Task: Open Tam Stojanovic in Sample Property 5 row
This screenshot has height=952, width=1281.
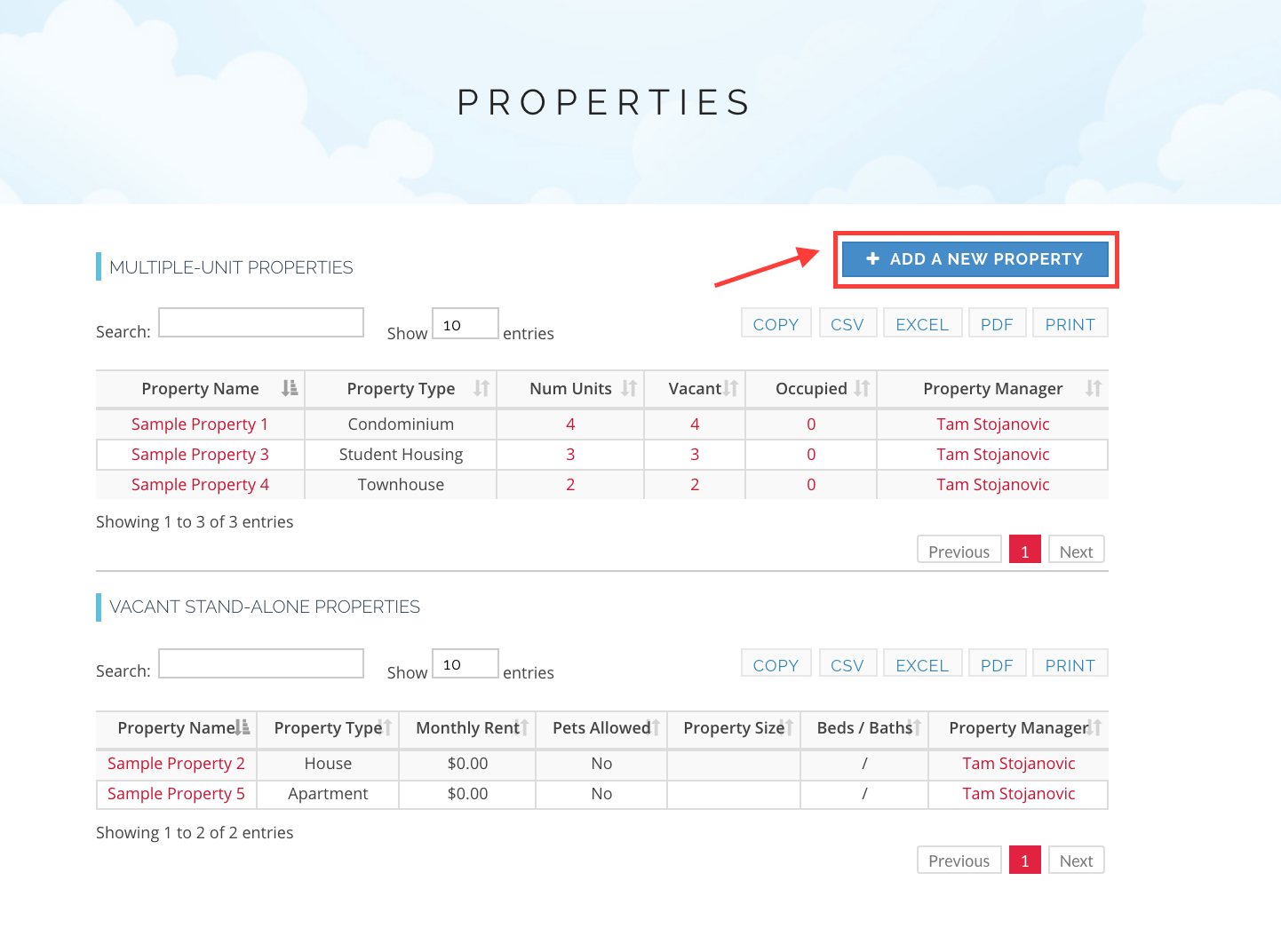Action: tap(1018, 794)
